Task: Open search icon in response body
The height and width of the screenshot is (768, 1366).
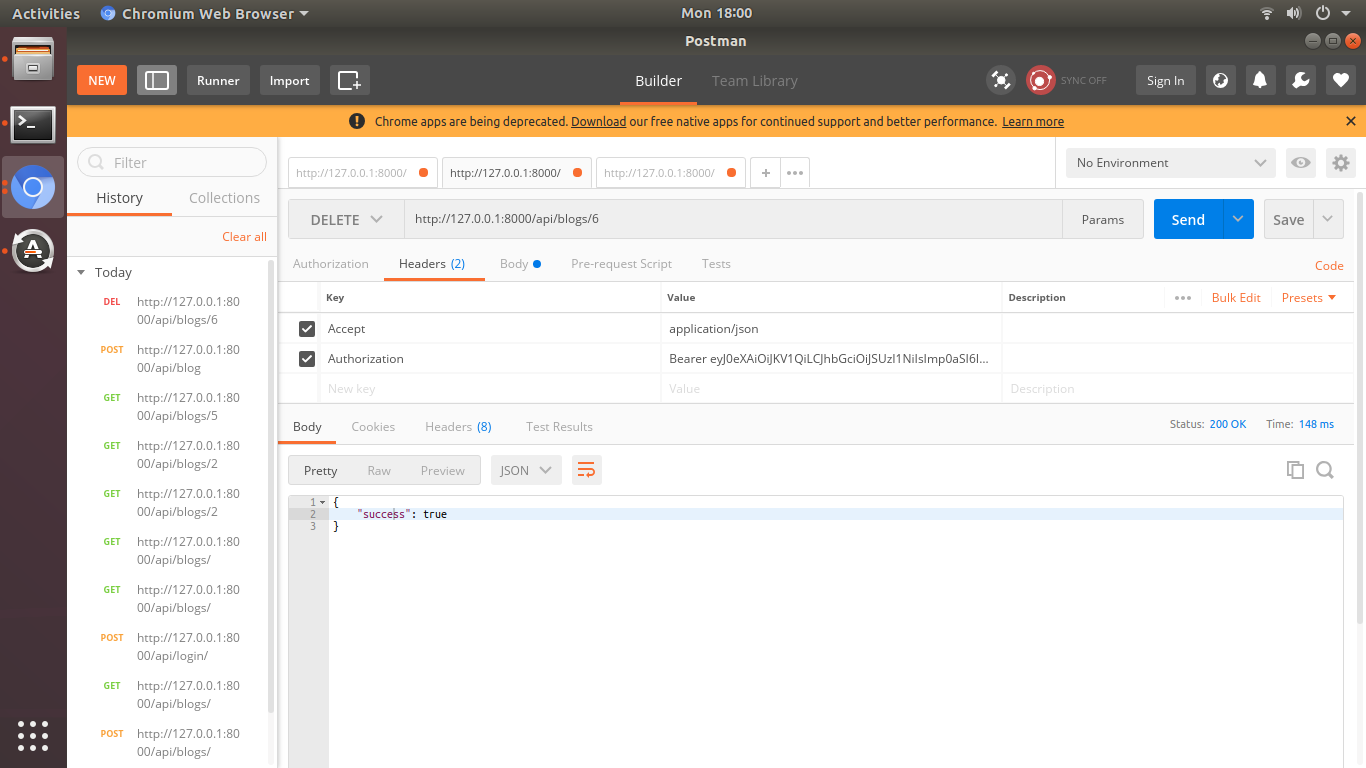Action: point(1325,470)
